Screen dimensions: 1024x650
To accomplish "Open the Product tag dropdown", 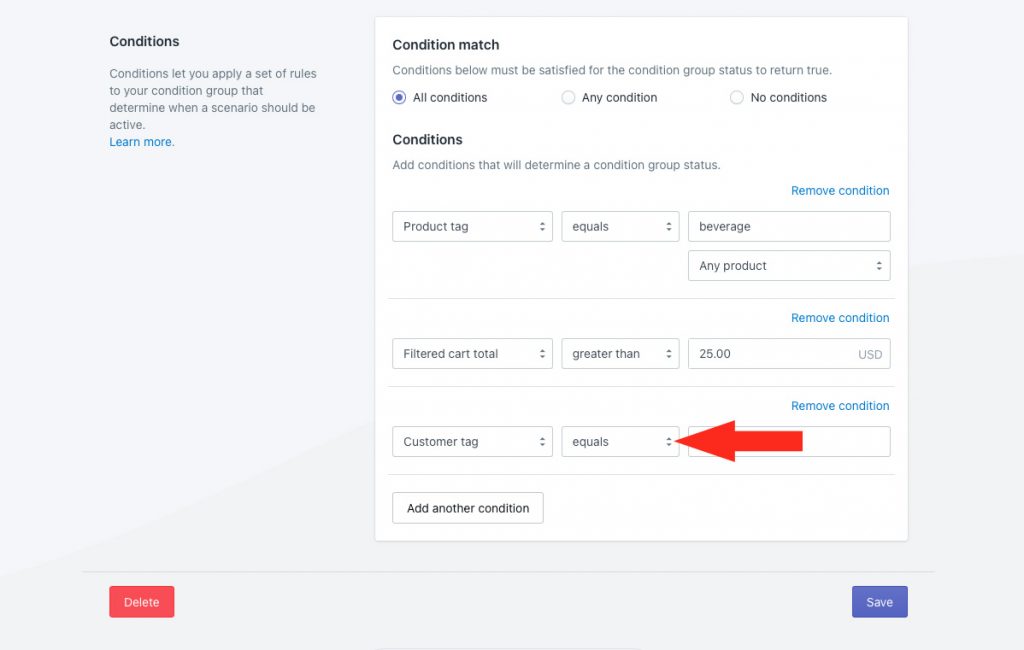I will (472, 227).
